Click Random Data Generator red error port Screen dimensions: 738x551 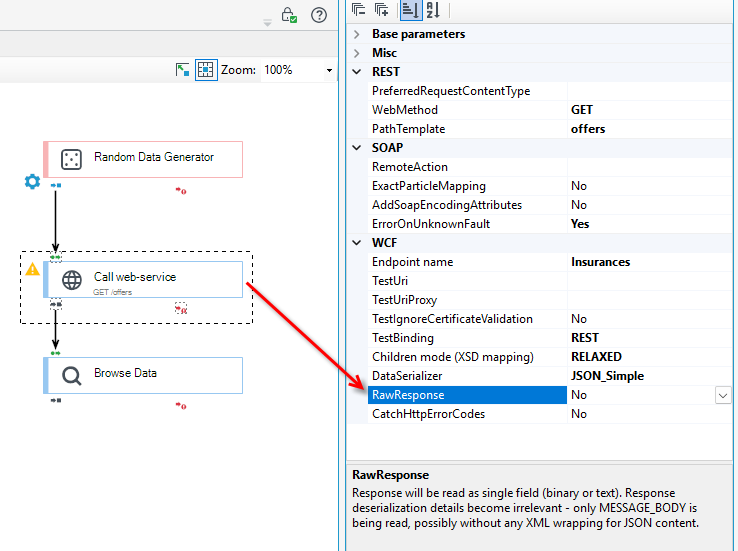coord(181,191)
